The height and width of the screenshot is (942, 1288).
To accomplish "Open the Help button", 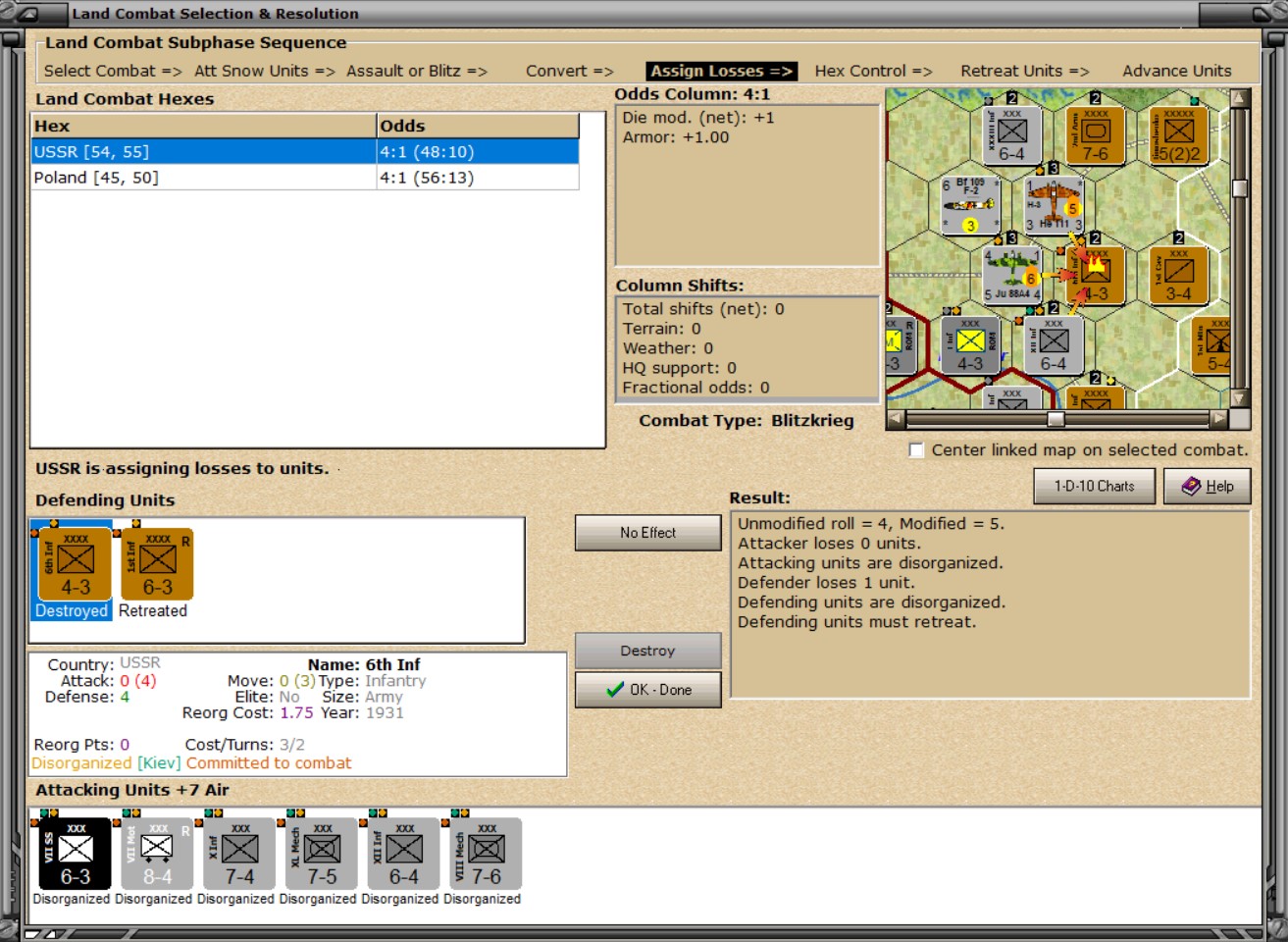I will (1208, 486).
